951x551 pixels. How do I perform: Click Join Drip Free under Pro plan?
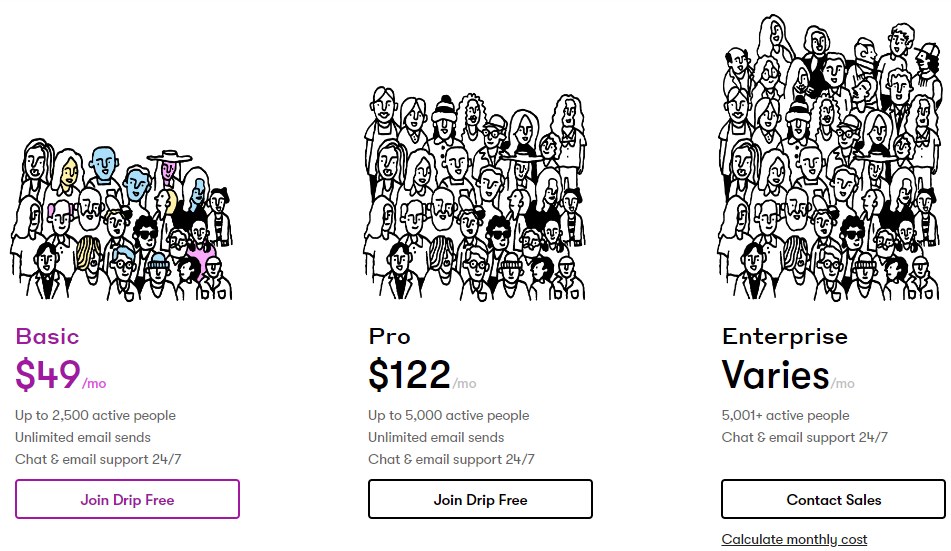point(480,499)
